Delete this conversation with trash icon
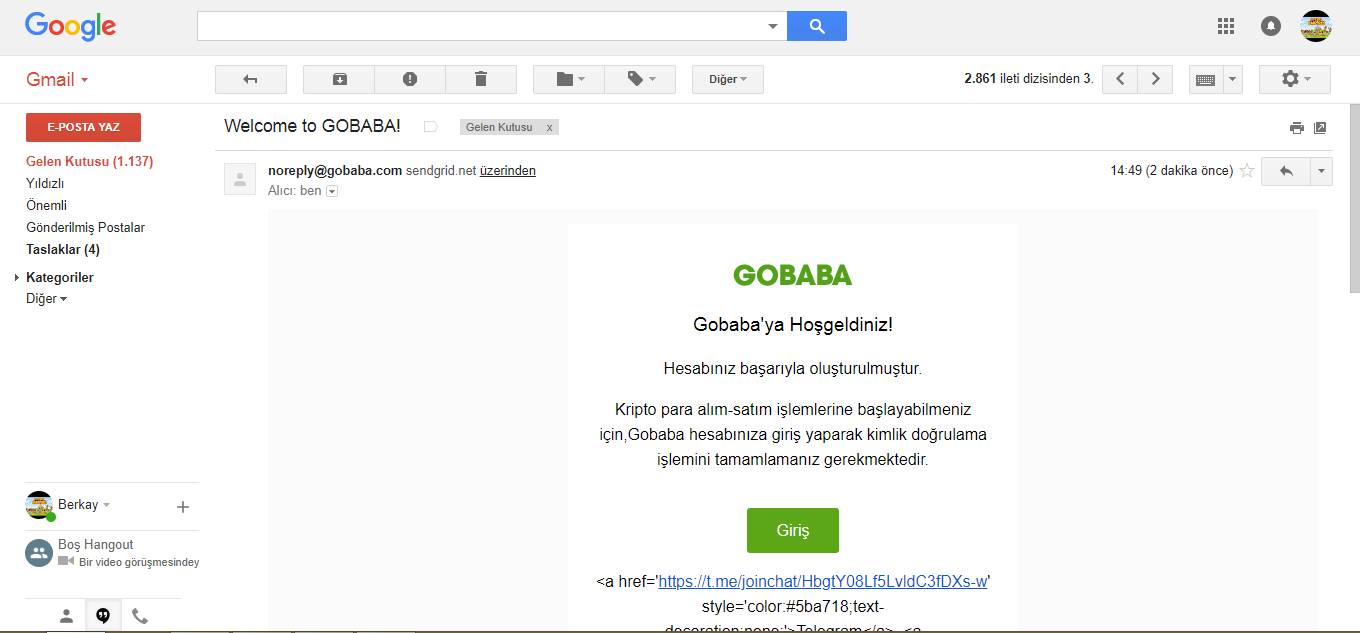This screenshot has width=1360, height=633. [481, 79]
